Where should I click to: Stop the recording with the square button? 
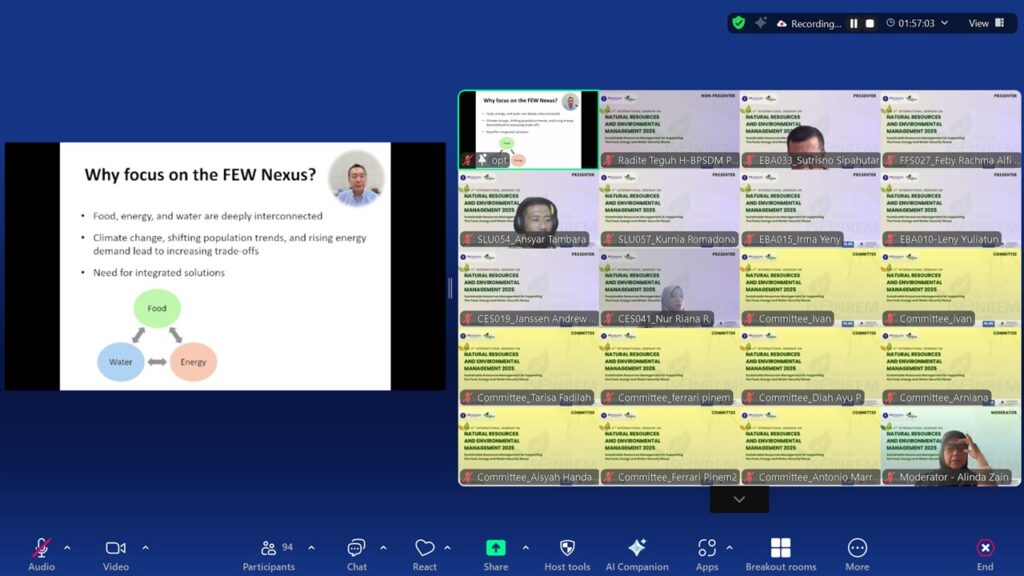(870, 23)
